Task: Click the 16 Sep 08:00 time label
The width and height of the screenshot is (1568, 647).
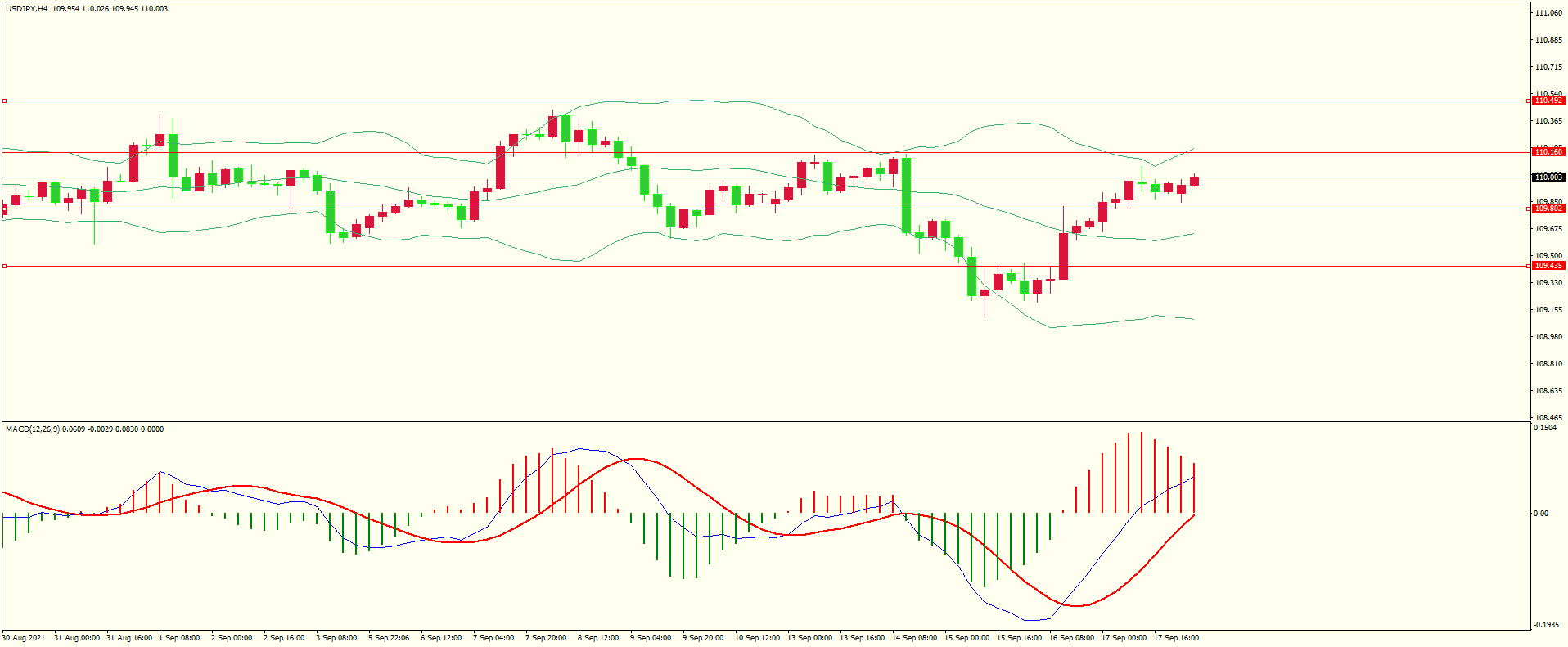Action: [1072, 638]
